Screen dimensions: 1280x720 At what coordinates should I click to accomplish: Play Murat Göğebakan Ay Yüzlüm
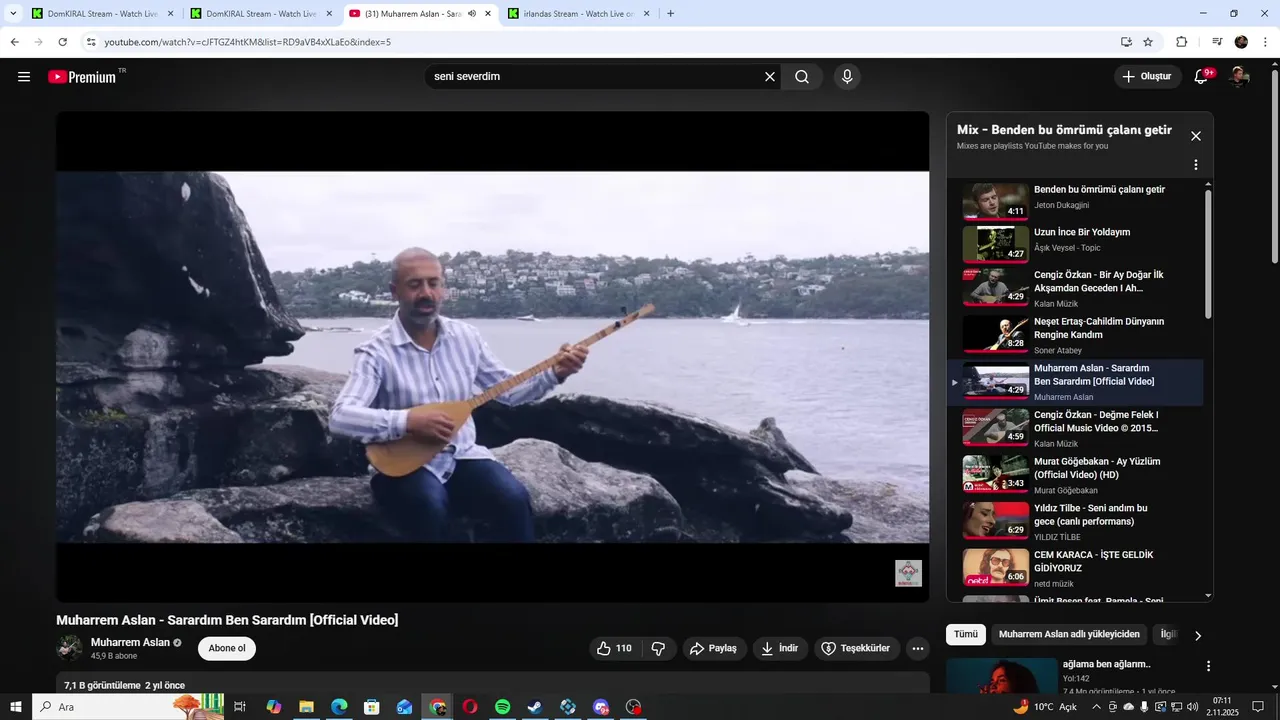pos(1075,475)
